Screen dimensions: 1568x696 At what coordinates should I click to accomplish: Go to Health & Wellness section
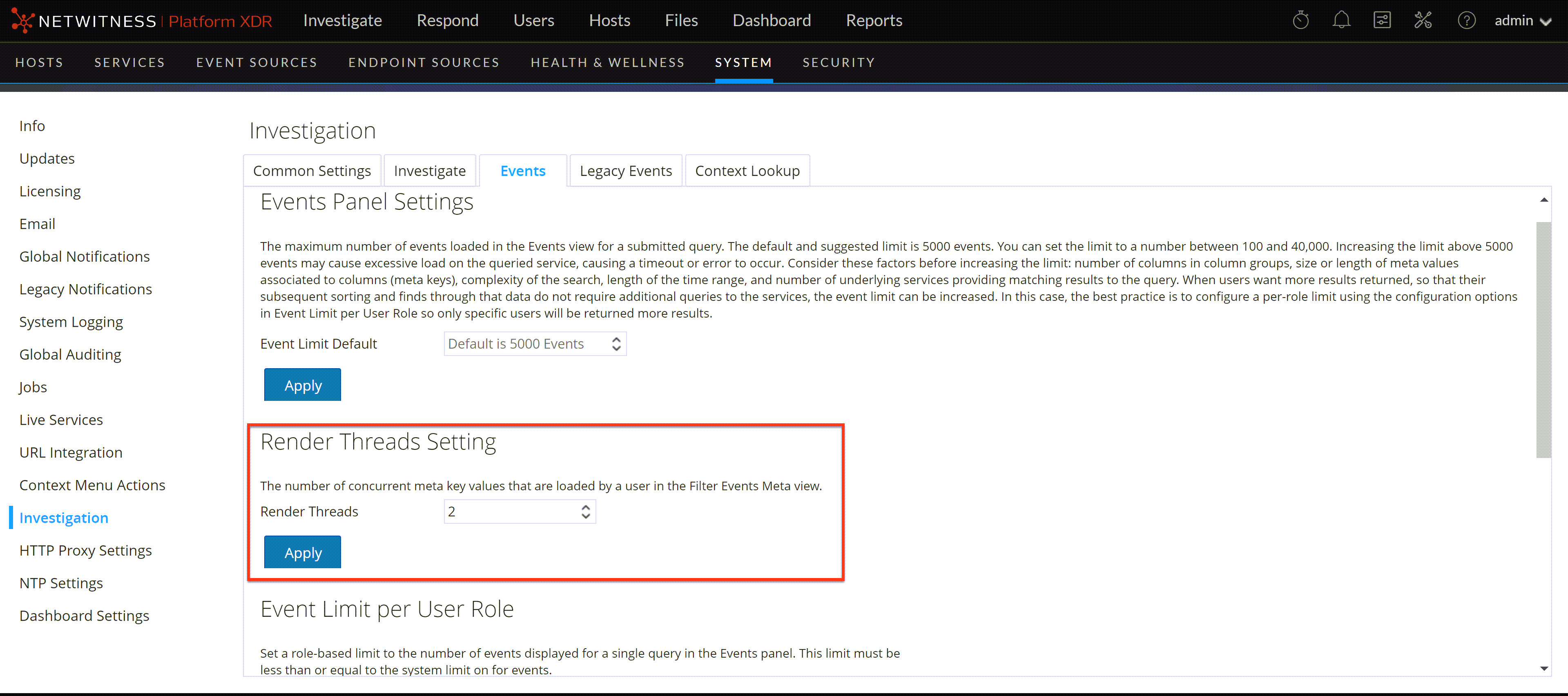(x=607, y=63)
